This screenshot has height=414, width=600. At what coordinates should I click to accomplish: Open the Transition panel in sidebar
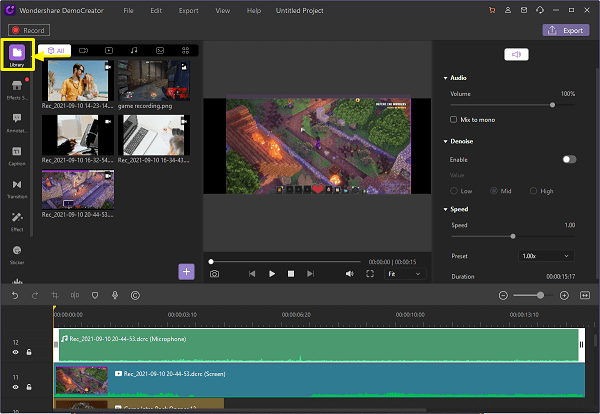coord(17,188)
